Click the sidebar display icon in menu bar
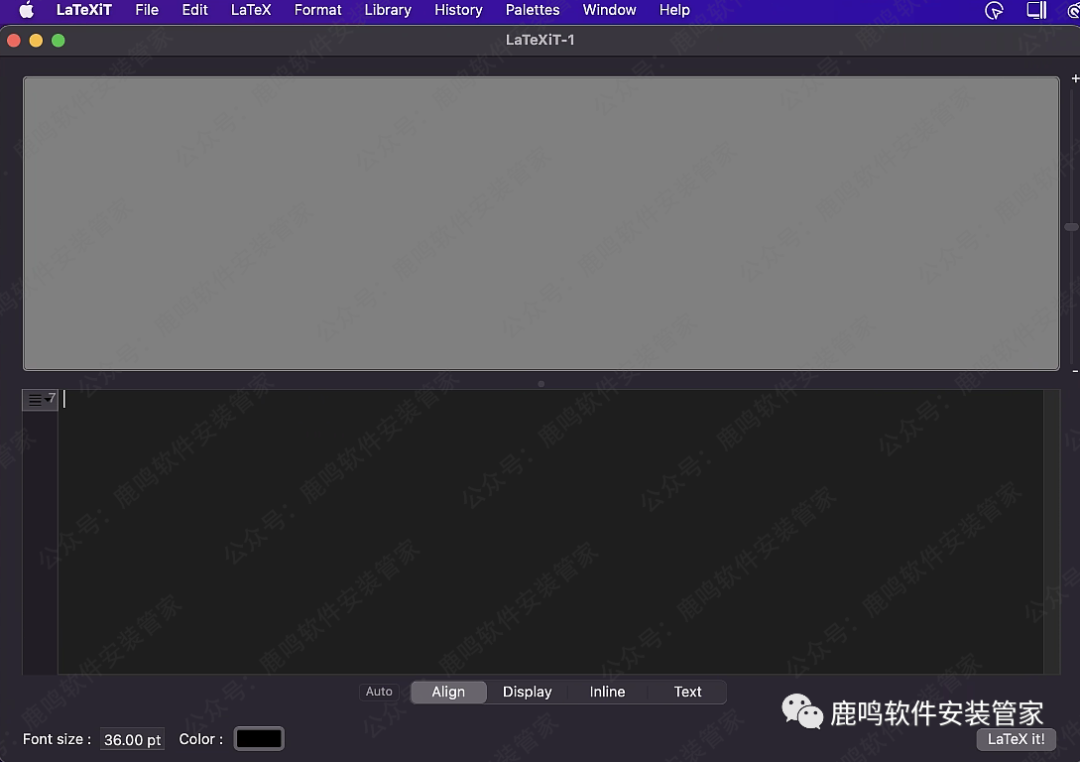 tap(1037, 10)
